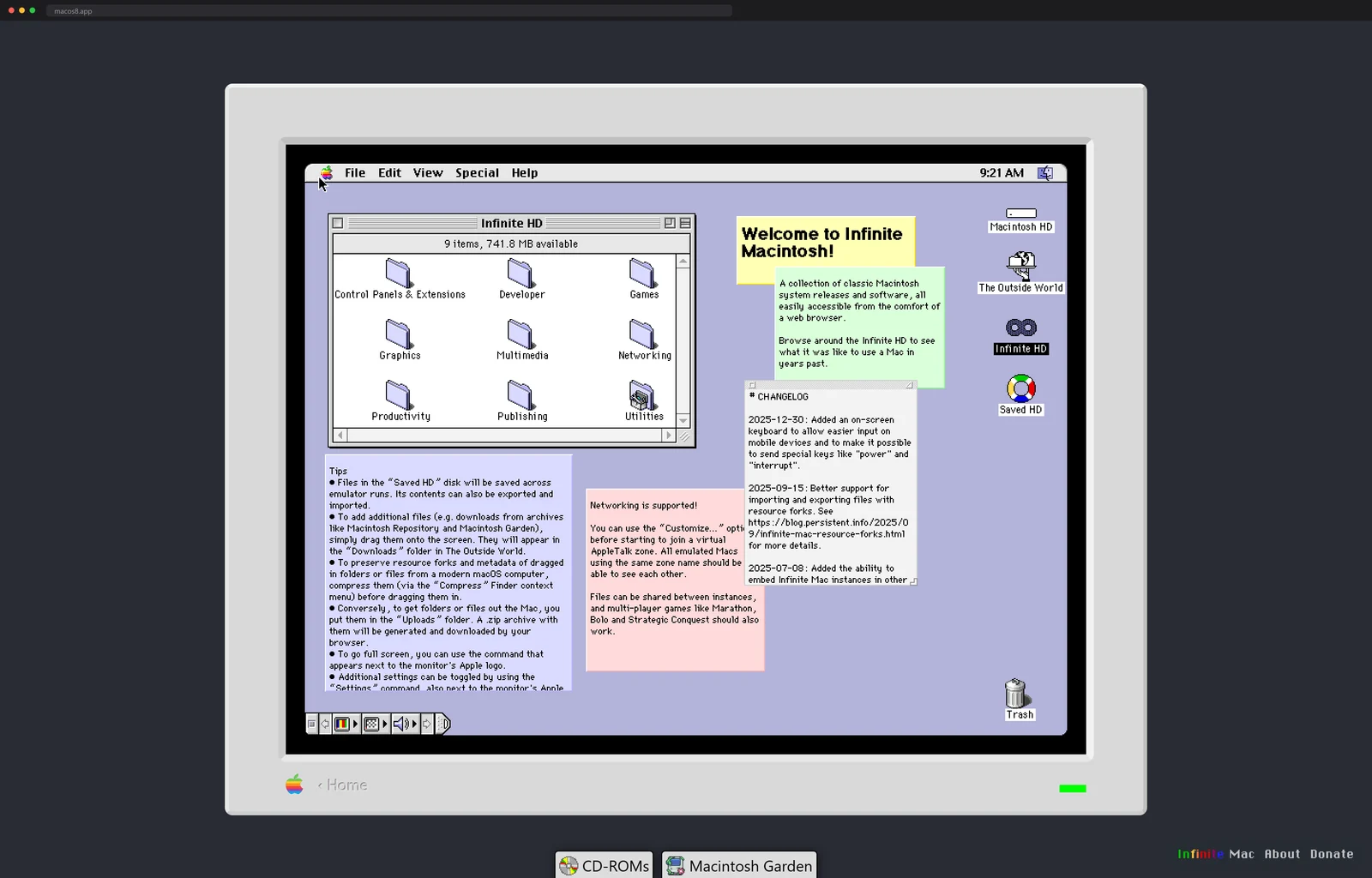Collapse the Infinite HD window with the windowshade box

click(685, 223)
